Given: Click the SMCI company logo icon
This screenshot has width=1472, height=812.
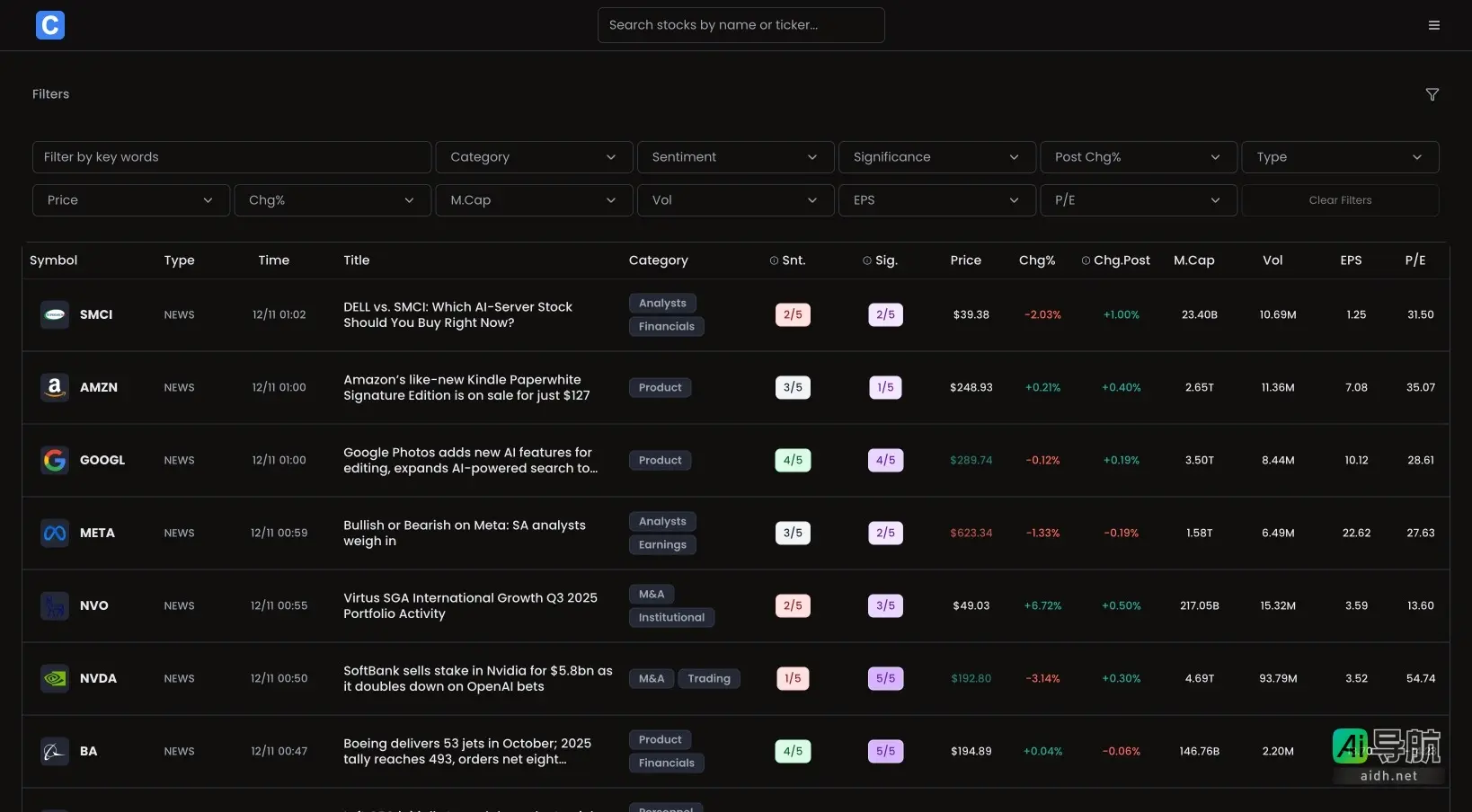Looking at the screenshot, I should [x=55, y=315].
